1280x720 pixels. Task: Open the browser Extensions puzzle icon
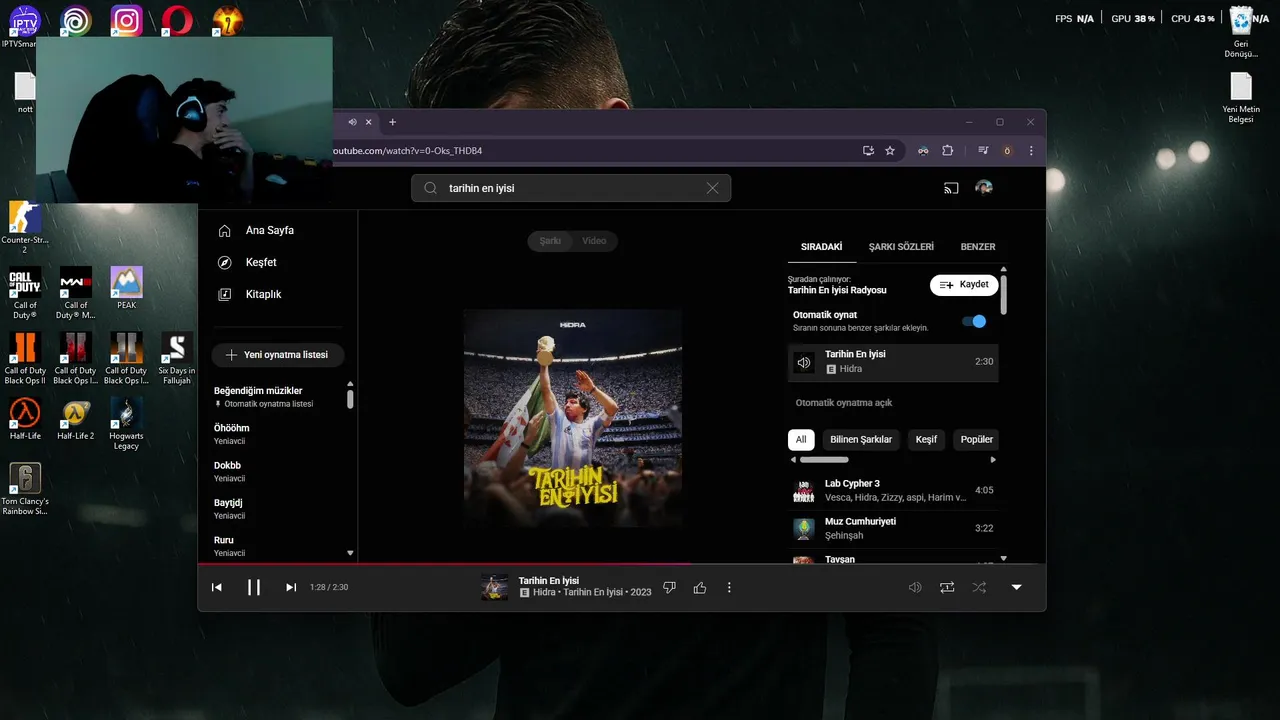click(947, 151)
